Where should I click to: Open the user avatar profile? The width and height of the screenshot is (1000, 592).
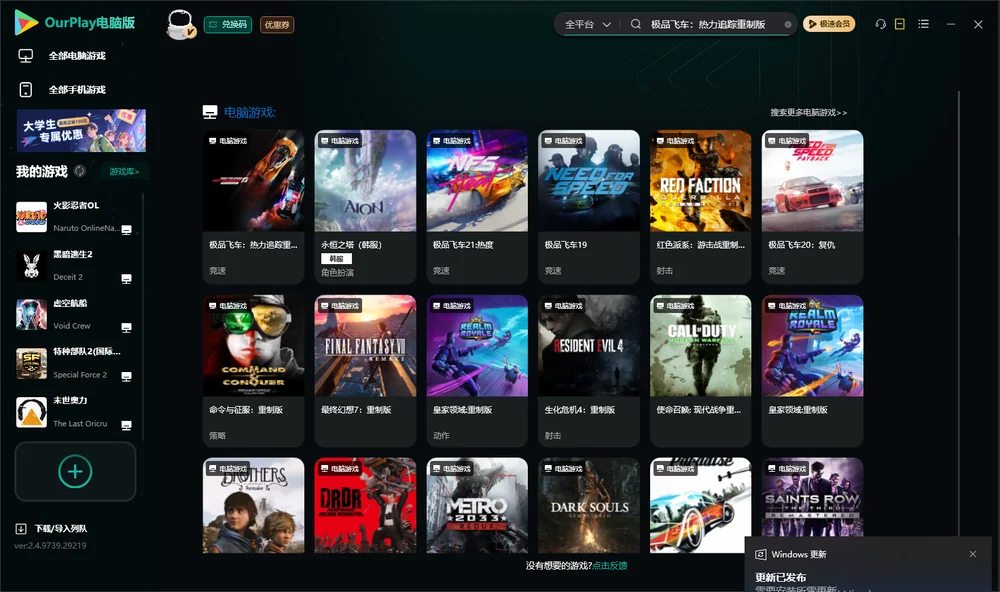click(x=180, y=24)
